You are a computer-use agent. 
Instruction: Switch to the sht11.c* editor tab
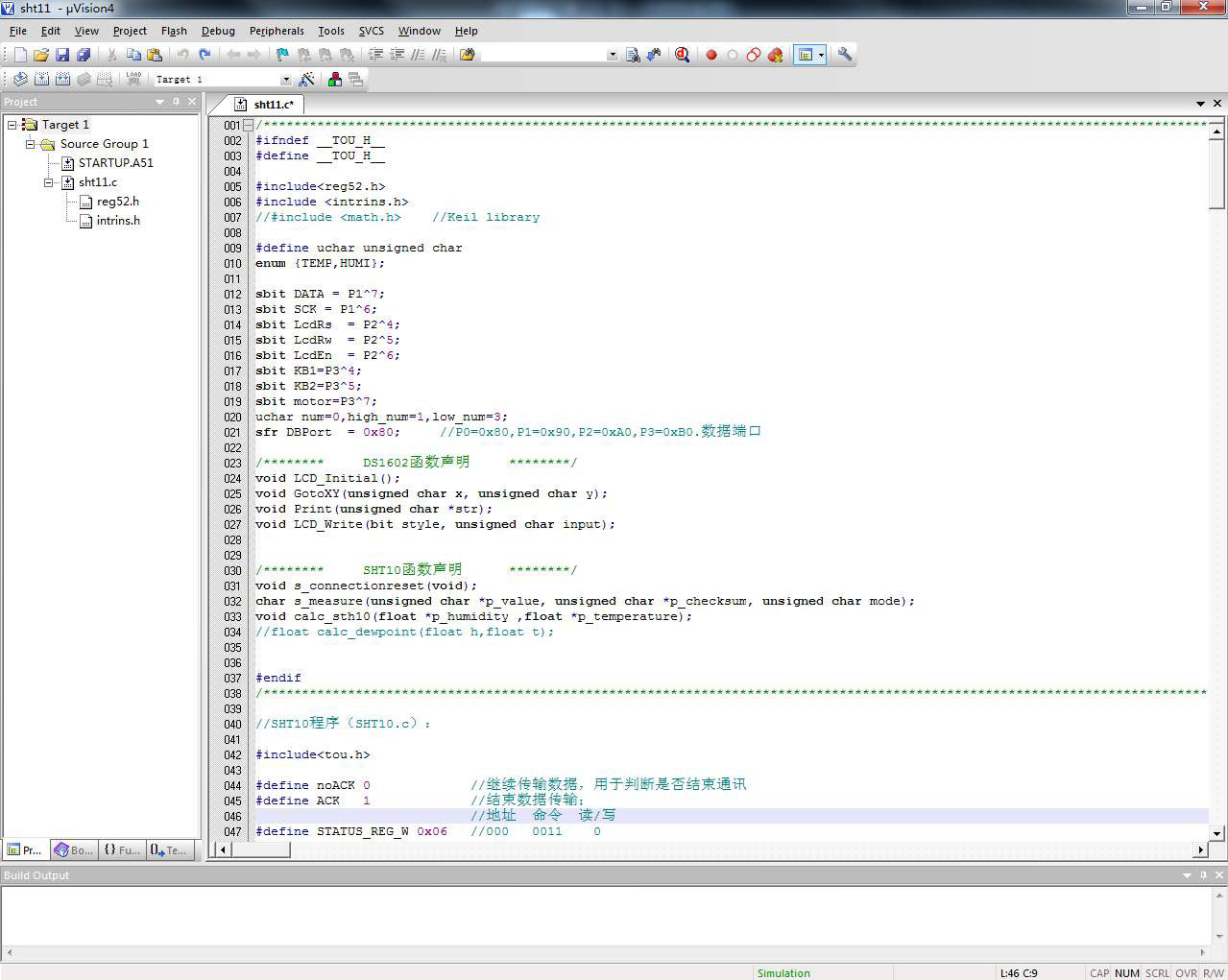tap(274, 104)
